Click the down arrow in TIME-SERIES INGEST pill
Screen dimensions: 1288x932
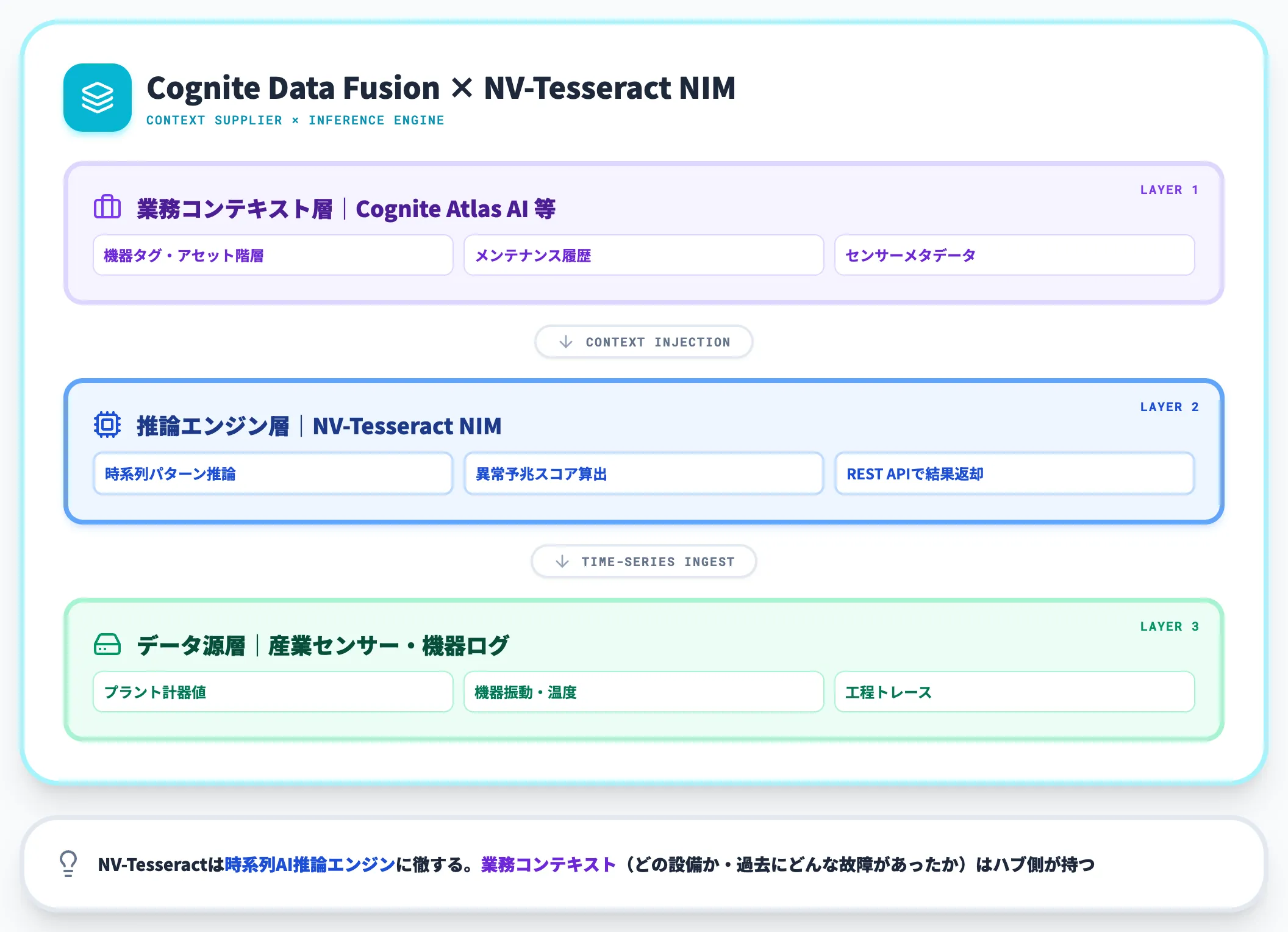click(x=562, y=561)
